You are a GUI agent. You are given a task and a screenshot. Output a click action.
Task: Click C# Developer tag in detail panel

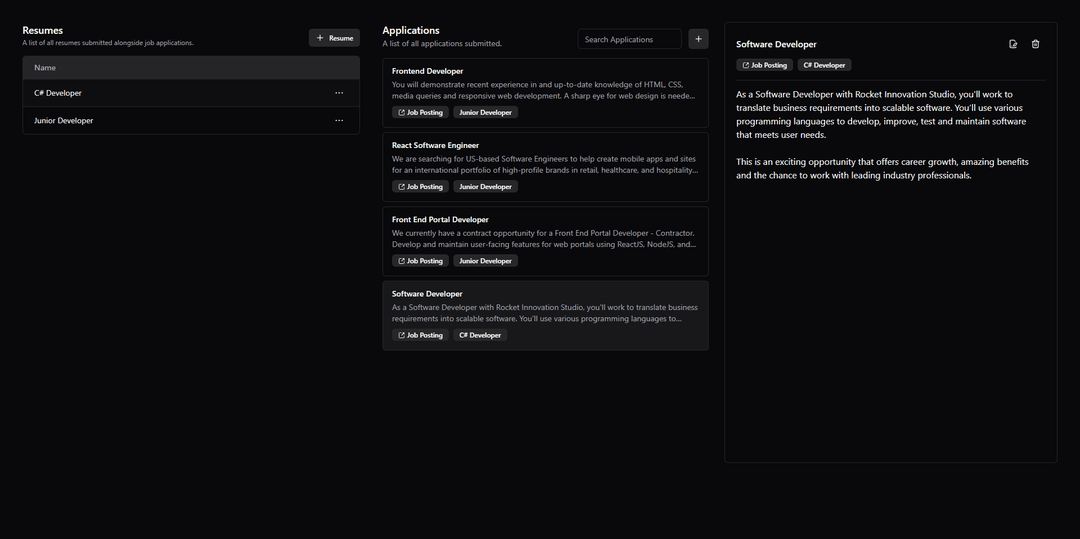click(824, 65)
